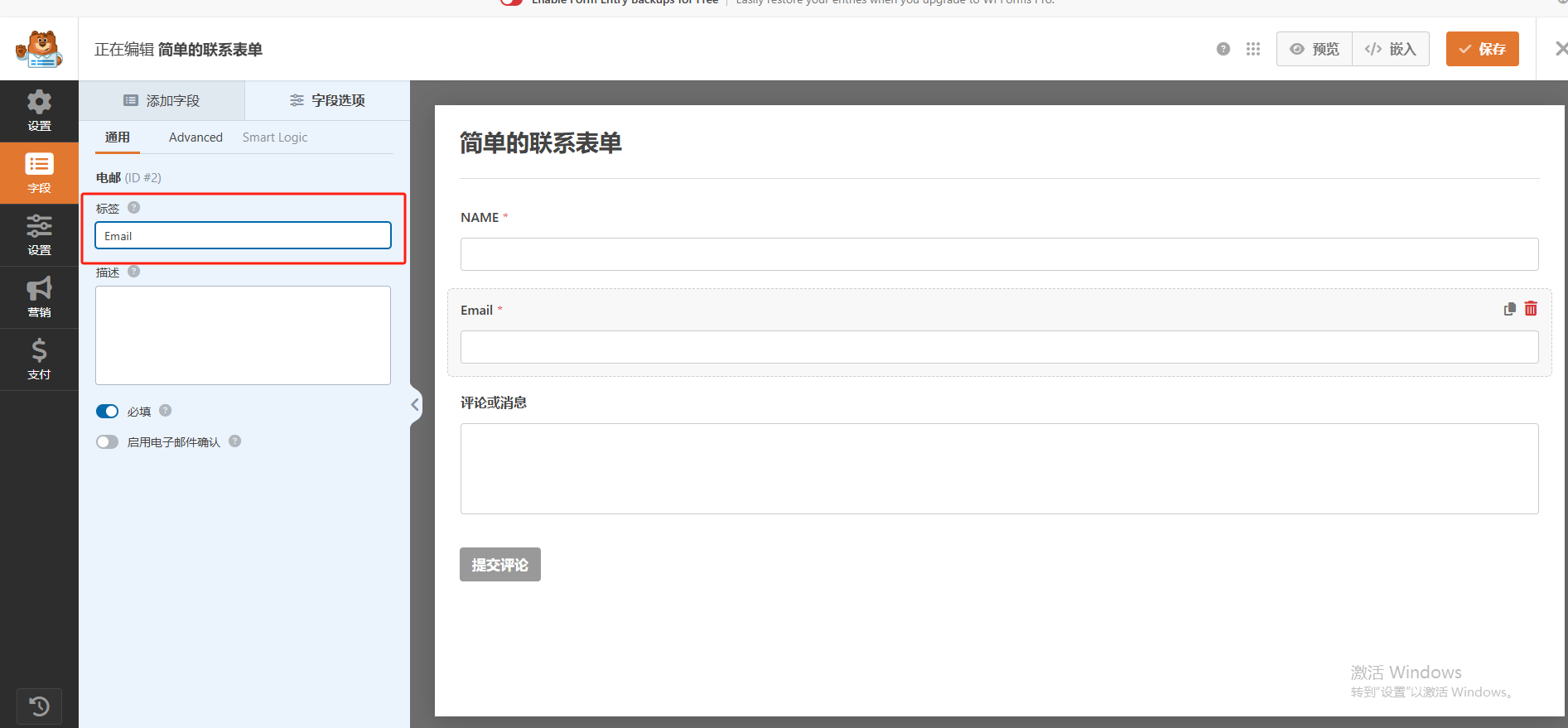Open the Payments (支付) dollar item
Screen dimensions: 1568x728
39,359
